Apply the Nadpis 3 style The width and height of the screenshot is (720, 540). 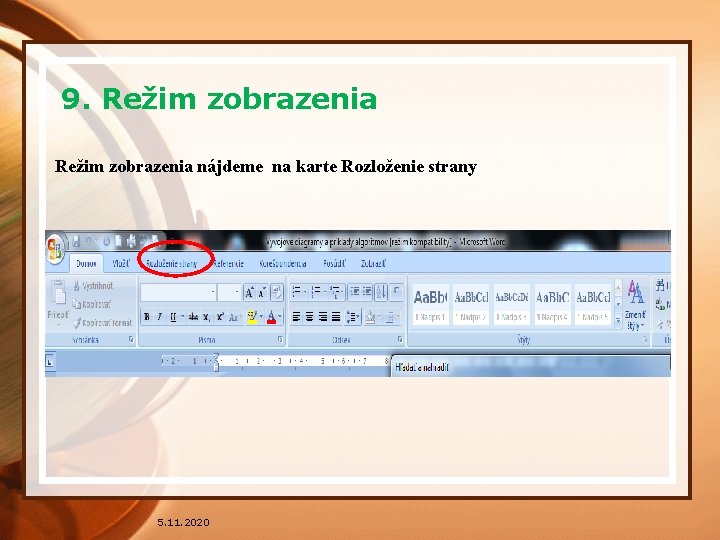pos(512,304)
